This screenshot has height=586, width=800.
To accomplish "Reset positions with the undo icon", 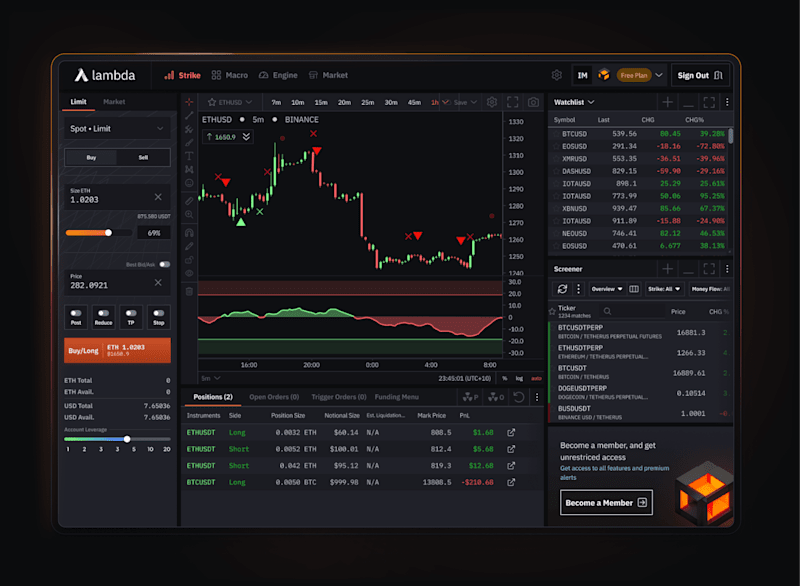I will point(518,397).
